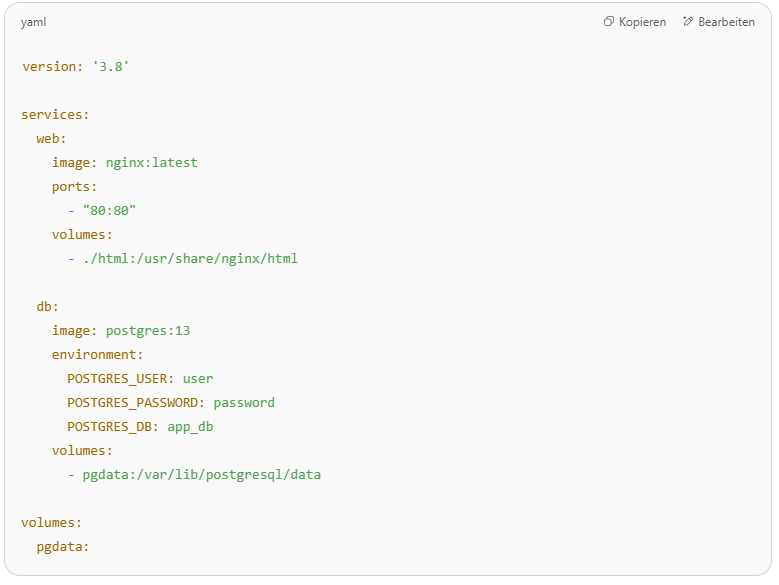Click the "80:80" port mapping
Viewport: 779px width, 585px height.
(x=109, y=211)
